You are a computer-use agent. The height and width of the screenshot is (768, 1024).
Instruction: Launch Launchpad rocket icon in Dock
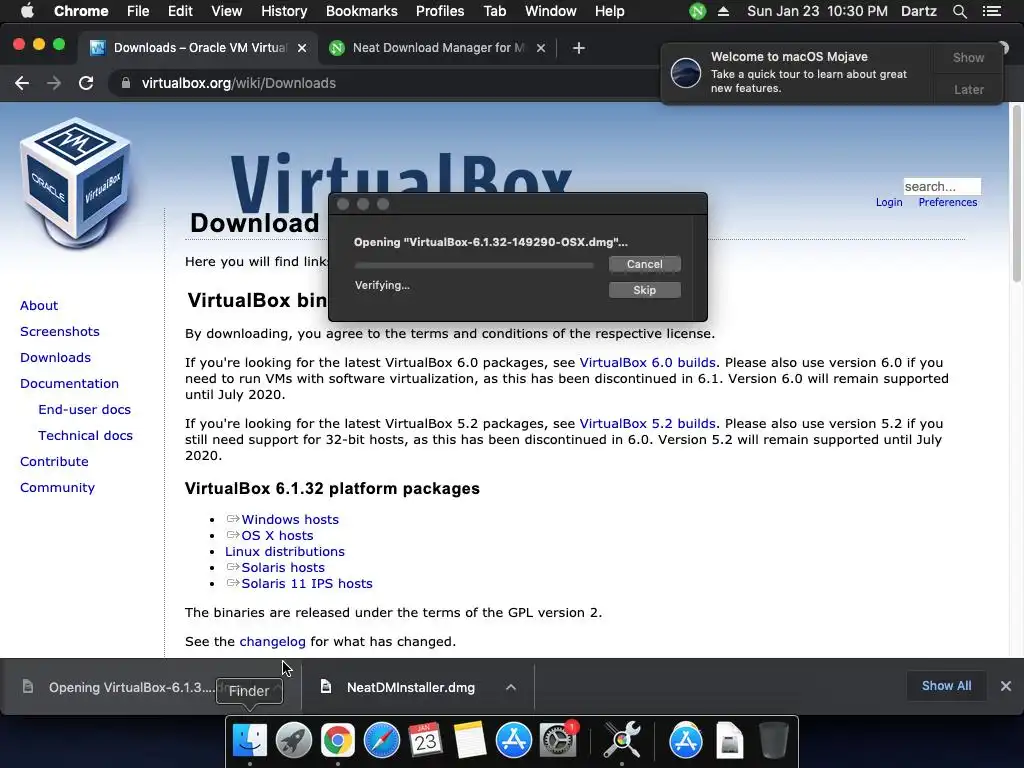click(293, 740)
